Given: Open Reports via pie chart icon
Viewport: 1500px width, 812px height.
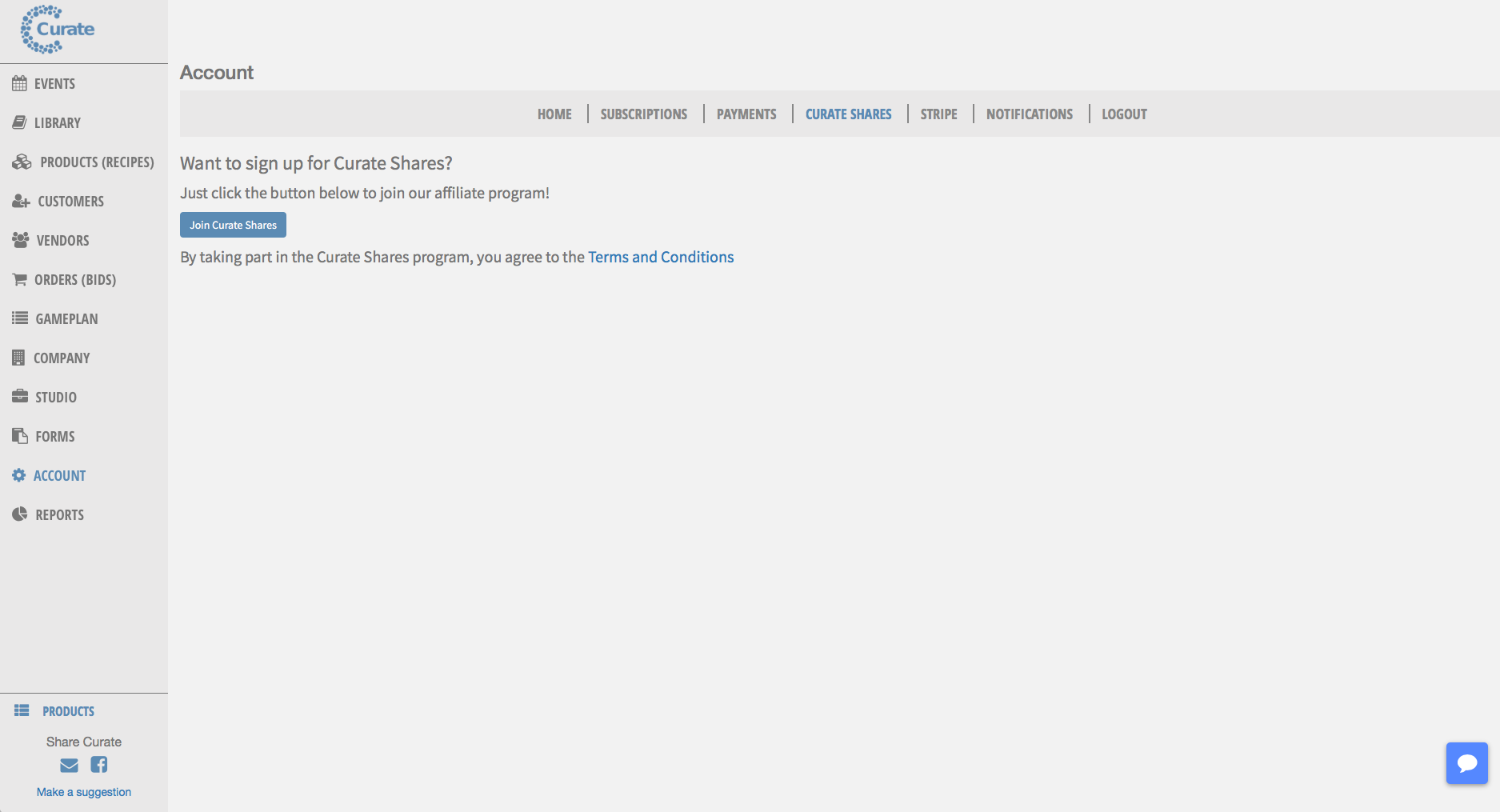Looking at the screenshot, I should [20, 514].
